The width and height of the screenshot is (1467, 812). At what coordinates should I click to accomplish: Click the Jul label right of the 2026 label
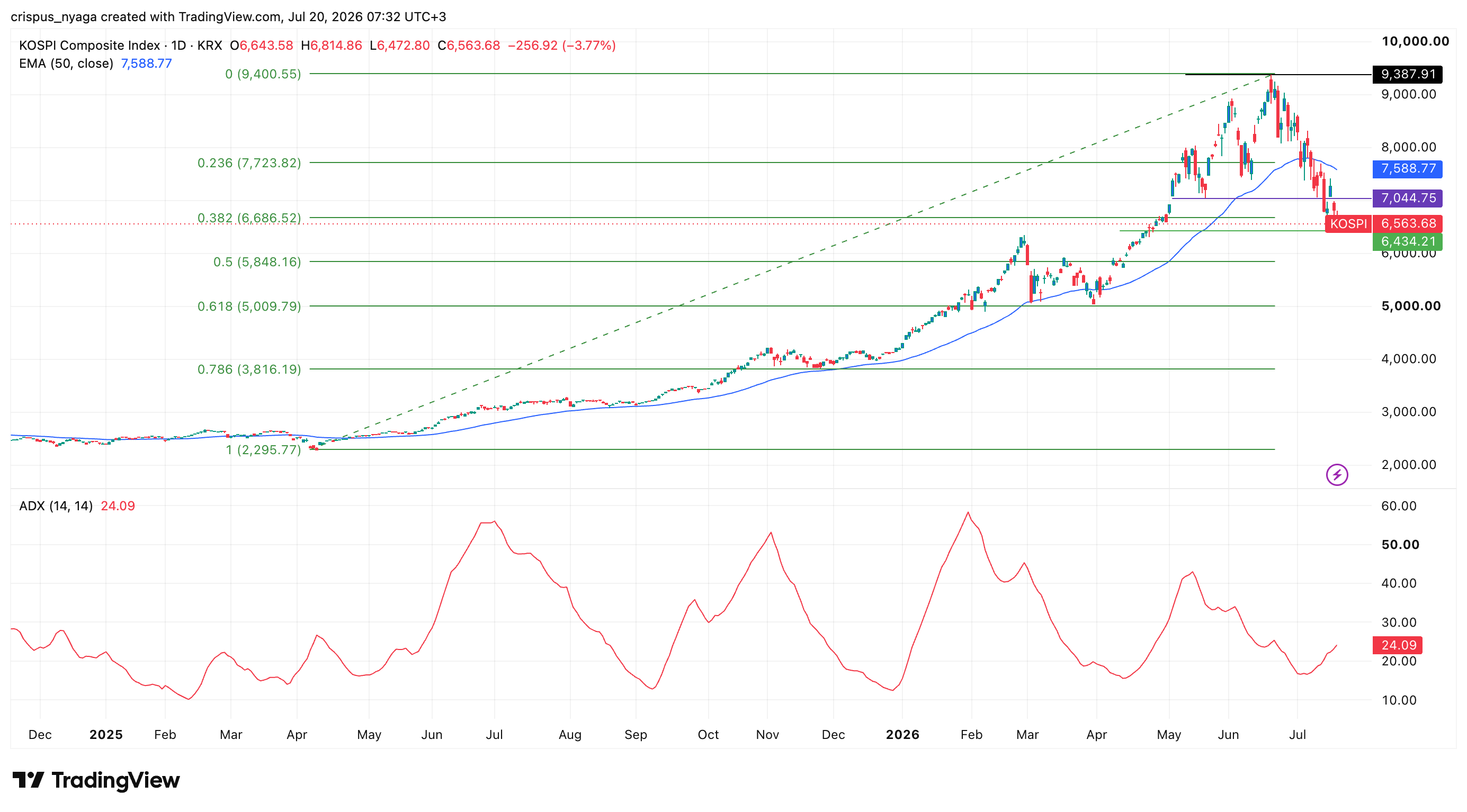[x=1298, y=735]
